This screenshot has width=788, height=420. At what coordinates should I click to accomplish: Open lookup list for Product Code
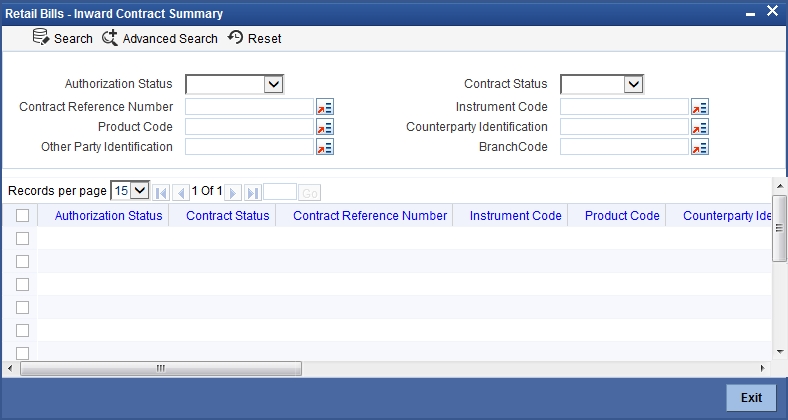(x=325, y=127)
